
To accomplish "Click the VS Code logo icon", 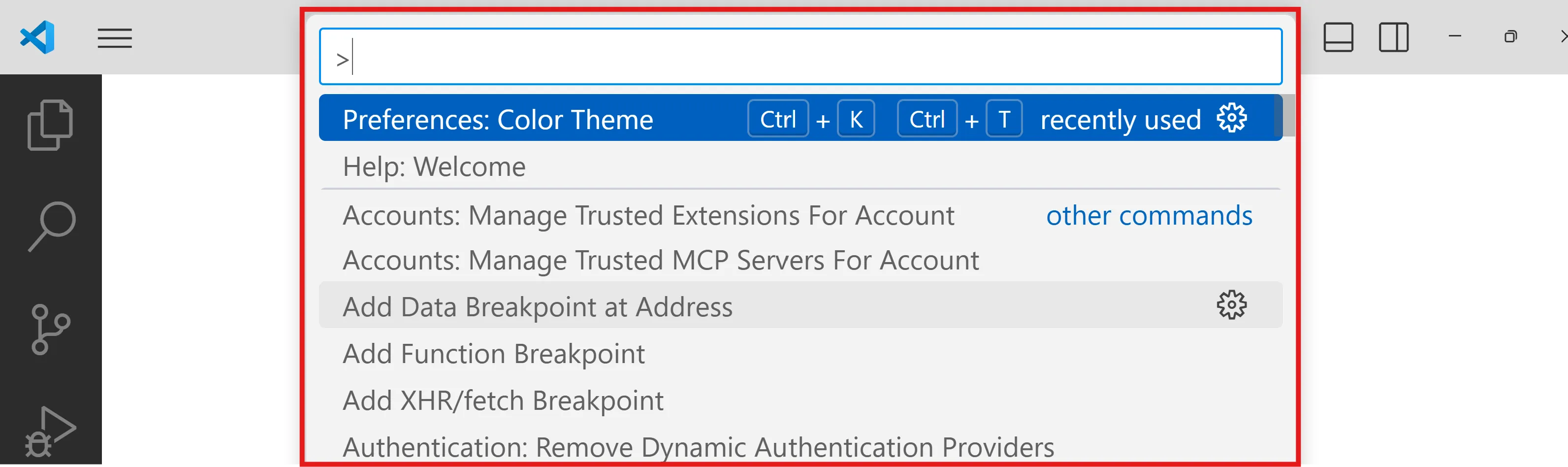I will coord(38,37).
